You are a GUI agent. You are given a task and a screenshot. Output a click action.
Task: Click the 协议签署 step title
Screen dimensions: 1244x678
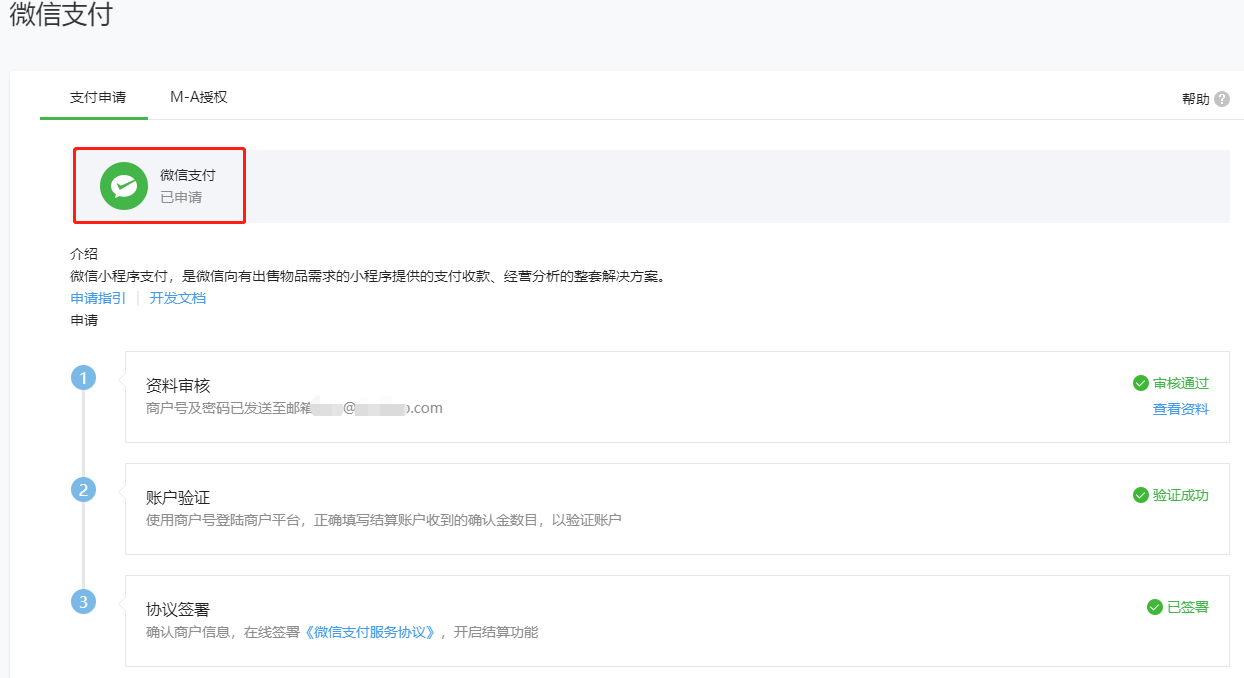point(178,610)
